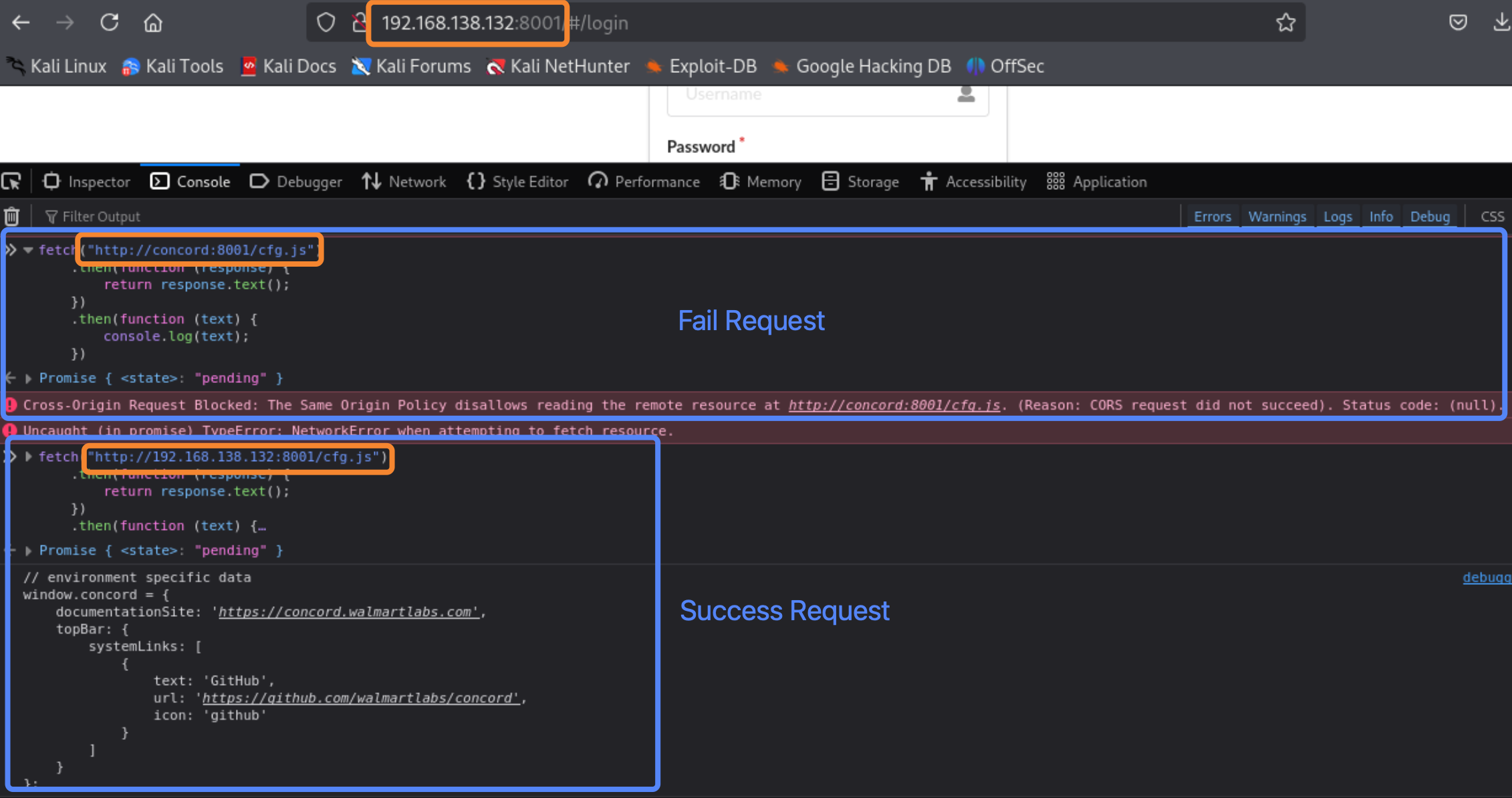Open the Pocket save icon
Screen dimensions: 1512x798
pyautogui.click(x=1458, y=23)
